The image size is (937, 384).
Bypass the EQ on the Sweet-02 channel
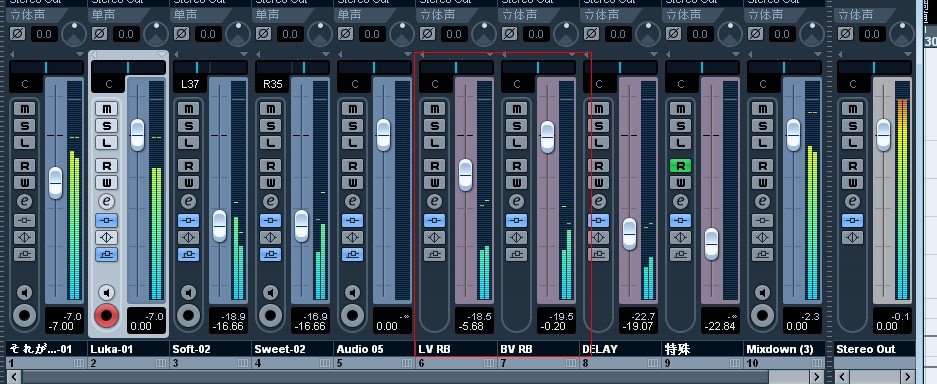click(271, 238)
